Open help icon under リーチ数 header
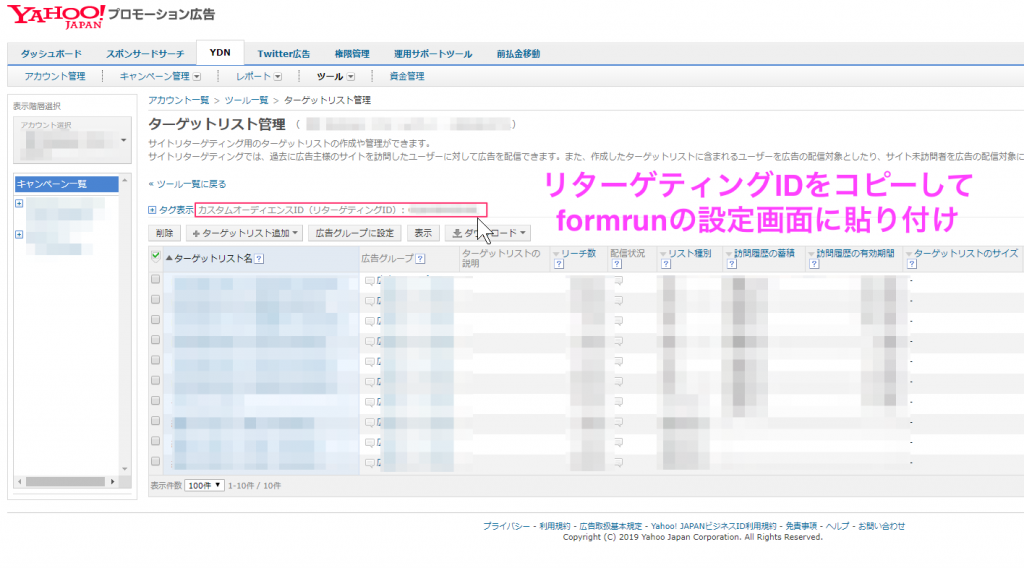The image size is (1024, 568). click(559, 264)
